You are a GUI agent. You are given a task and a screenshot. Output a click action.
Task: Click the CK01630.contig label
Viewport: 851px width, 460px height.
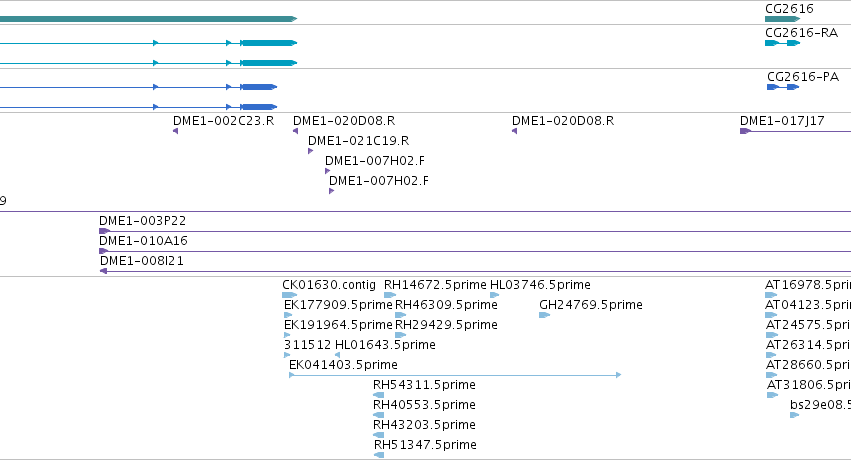329,285
